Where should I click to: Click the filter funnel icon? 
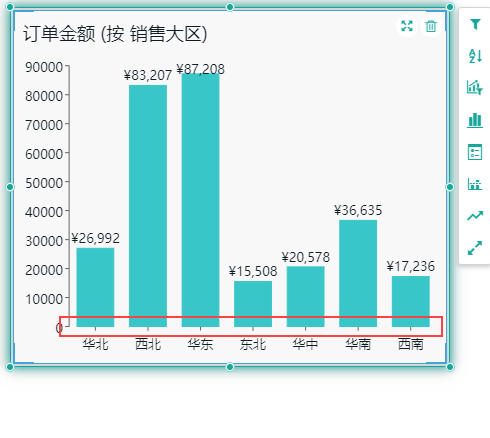point(475,24)
